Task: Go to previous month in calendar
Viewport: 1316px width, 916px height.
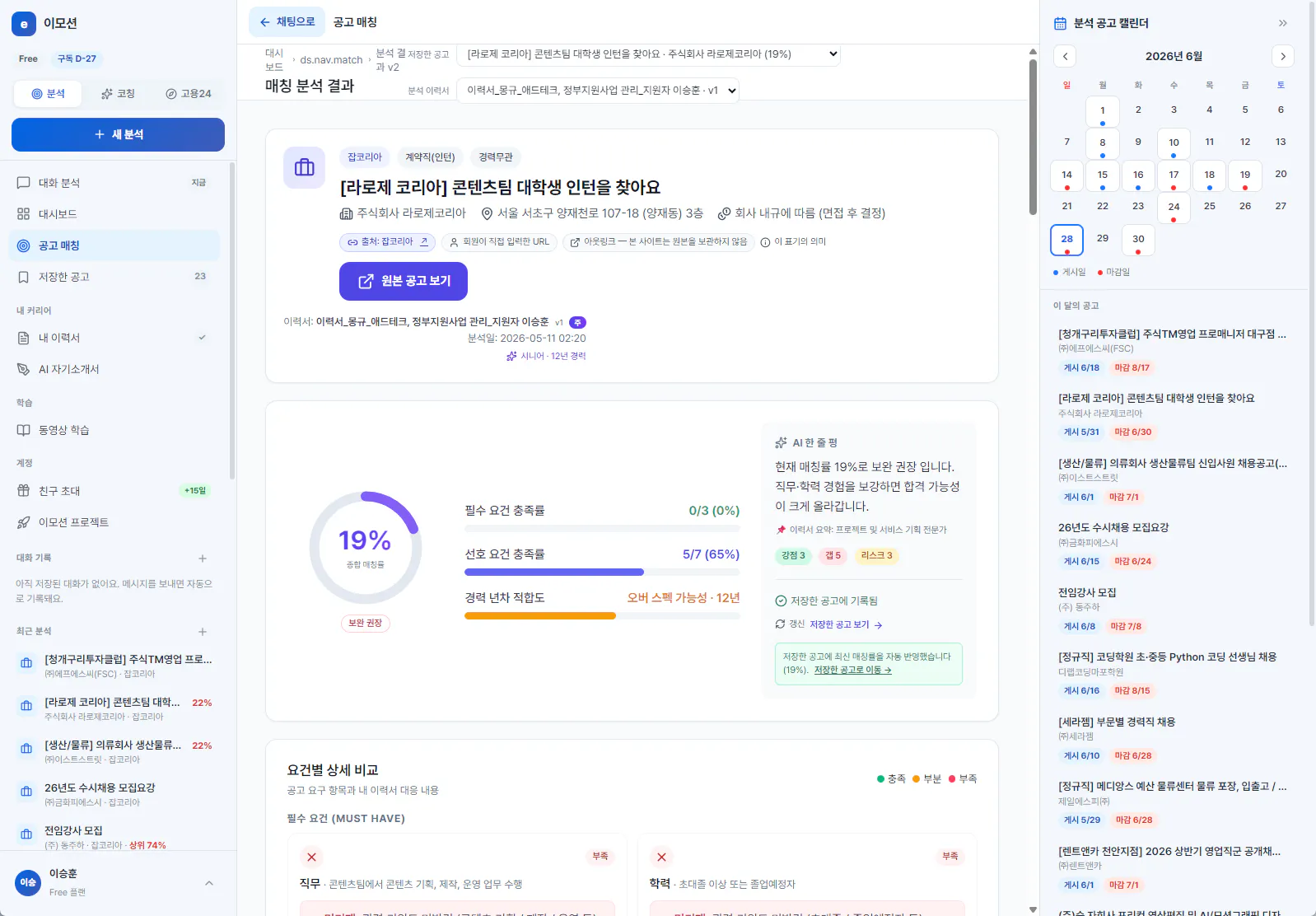Action: 1065,56
